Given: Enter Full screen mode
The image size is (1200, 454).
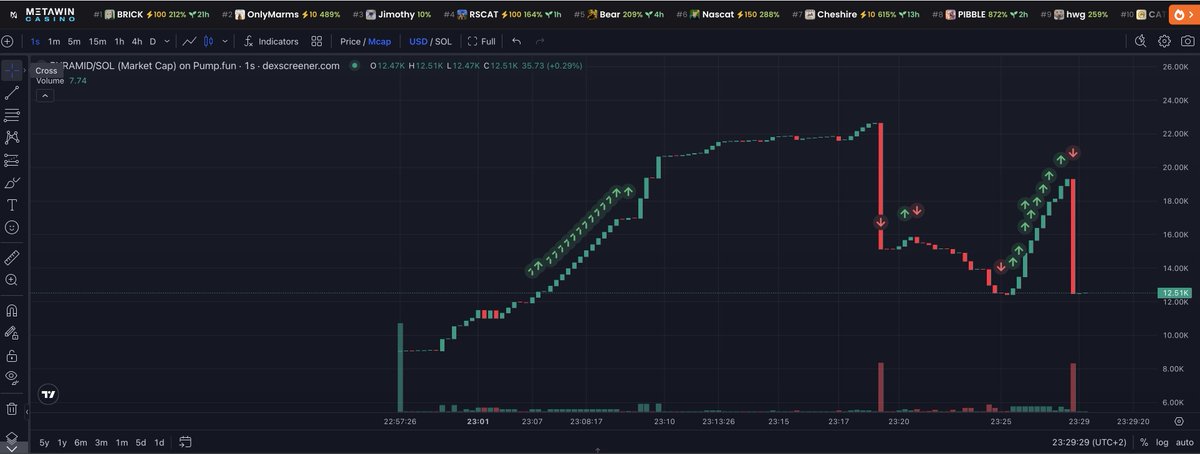Looking at the screenshot, I should (482, 41).
